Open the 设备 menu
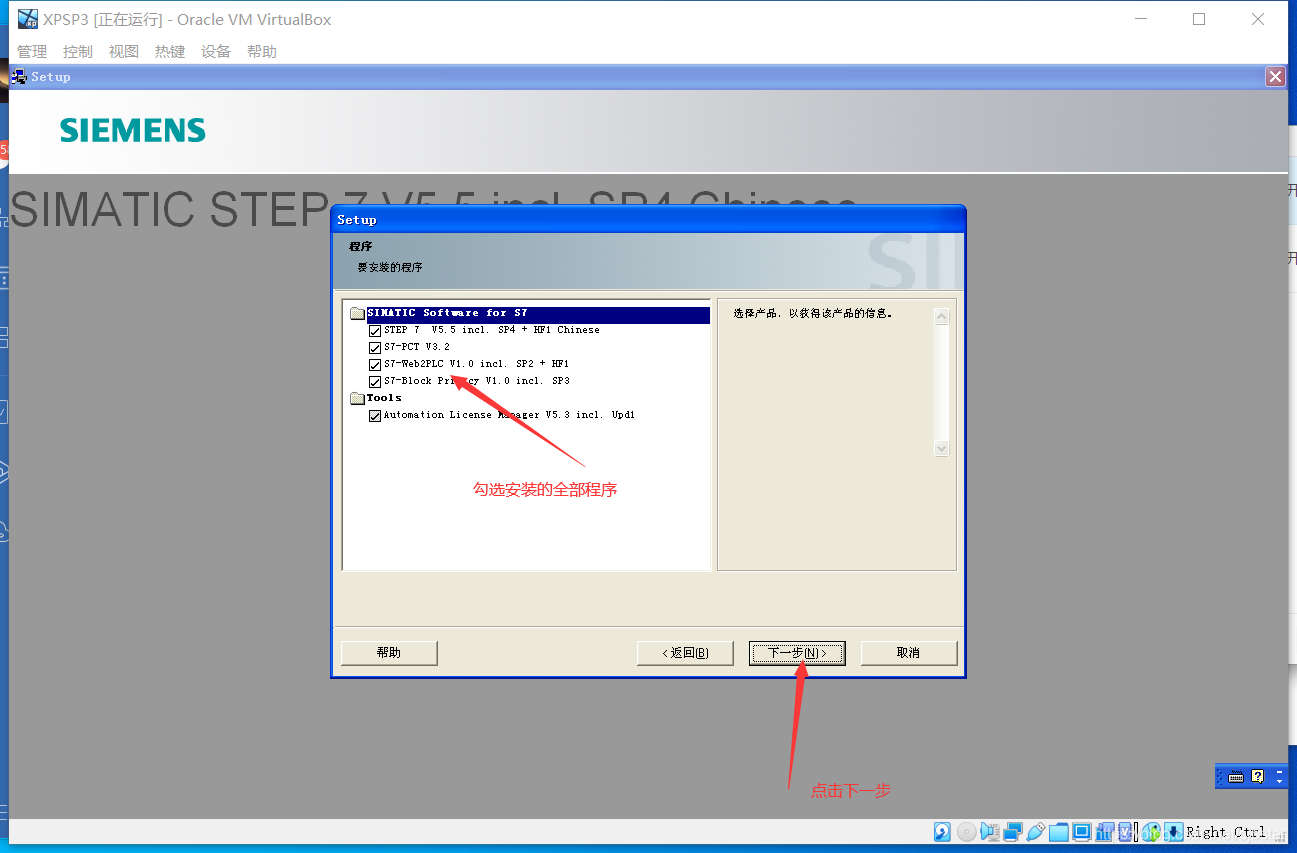 coord(216,52)
